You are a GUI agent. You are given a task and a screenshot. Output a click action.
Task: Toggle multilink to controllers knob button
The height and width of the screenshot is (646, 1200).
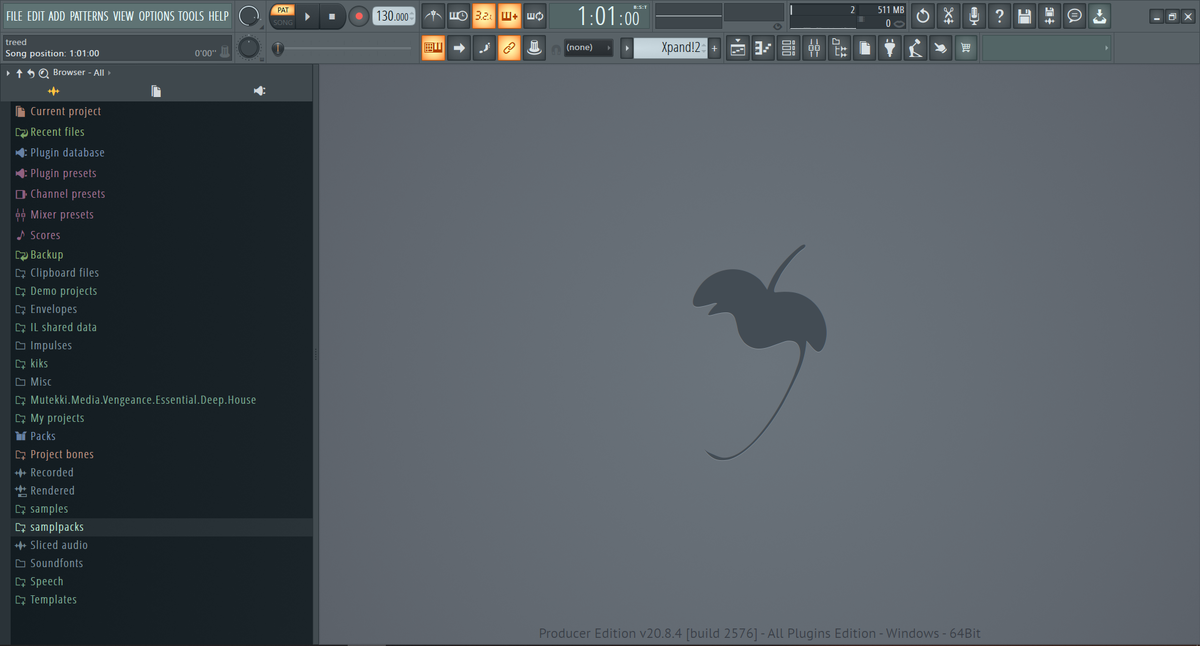[535, 48]
